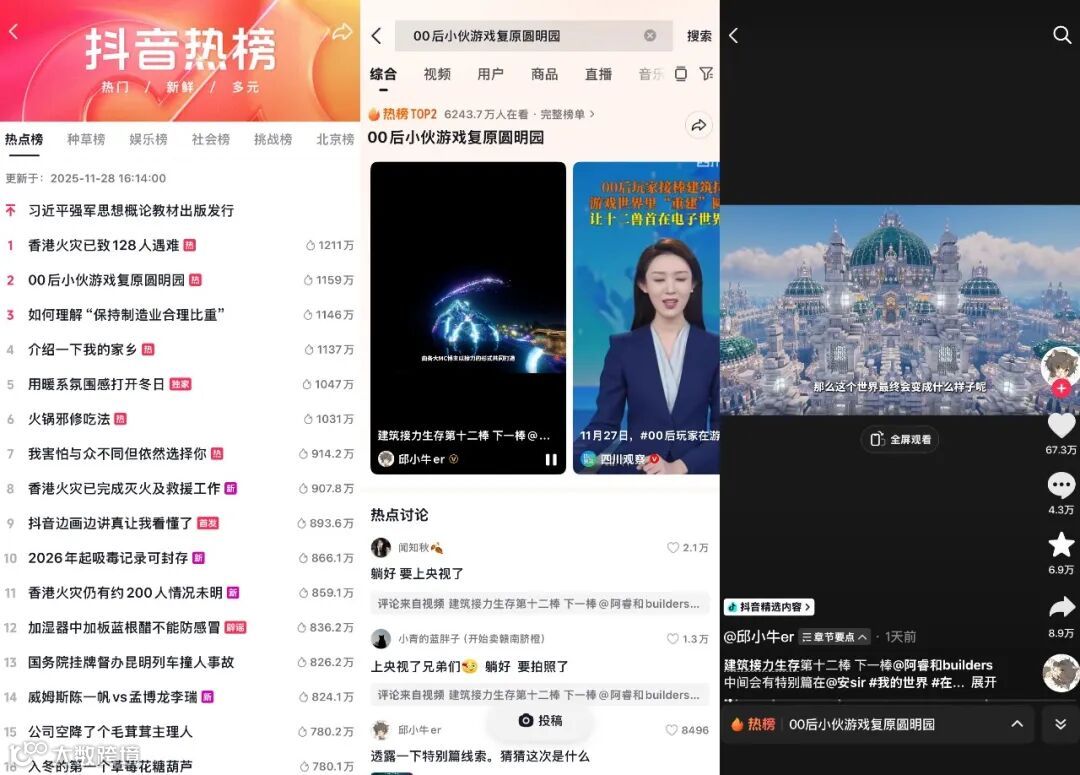Favorite the video with 6.9万 stars

(1061, 545)
